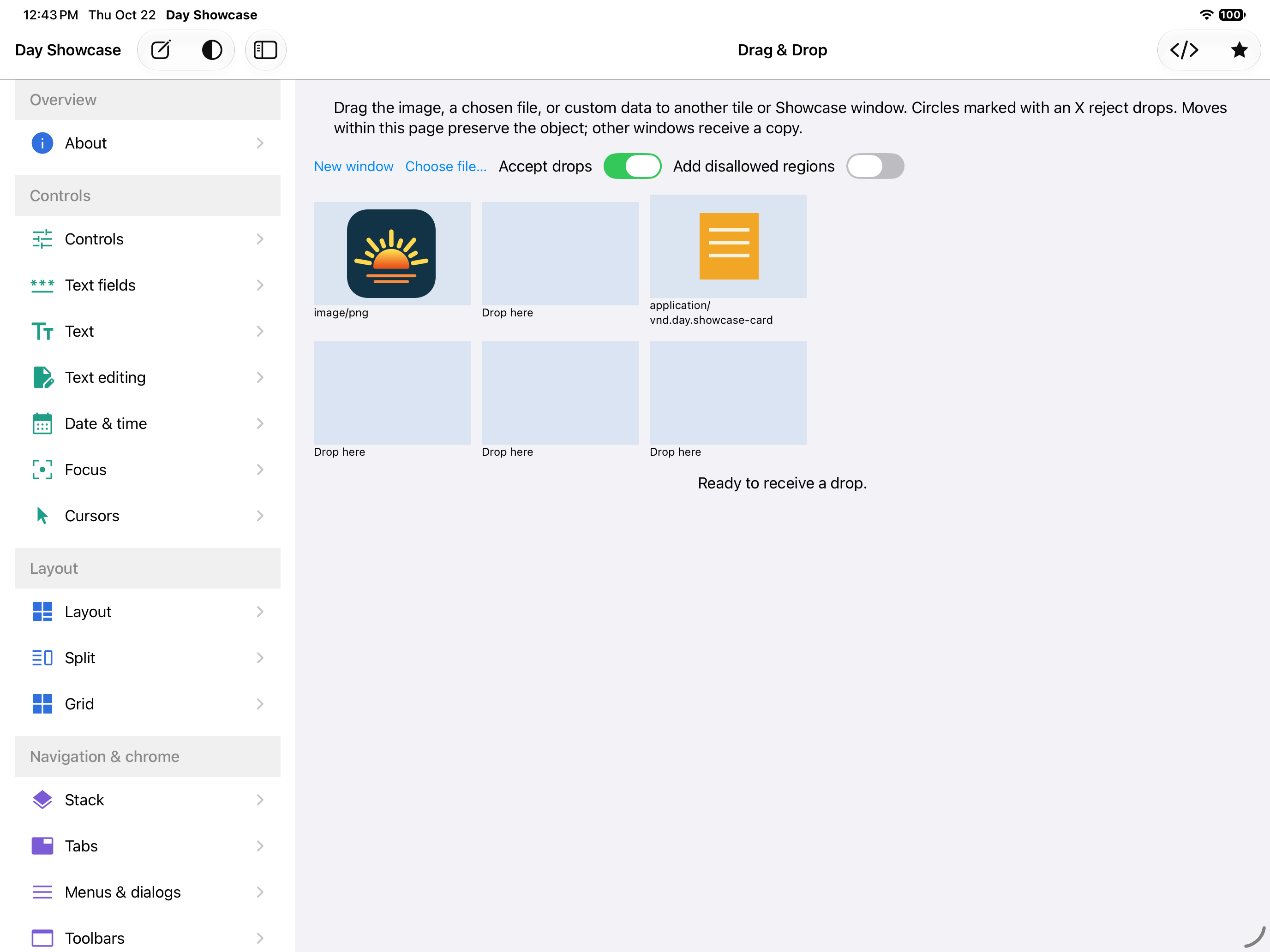
Task: Expand the Text row chevron
Action: pos(260,331)
